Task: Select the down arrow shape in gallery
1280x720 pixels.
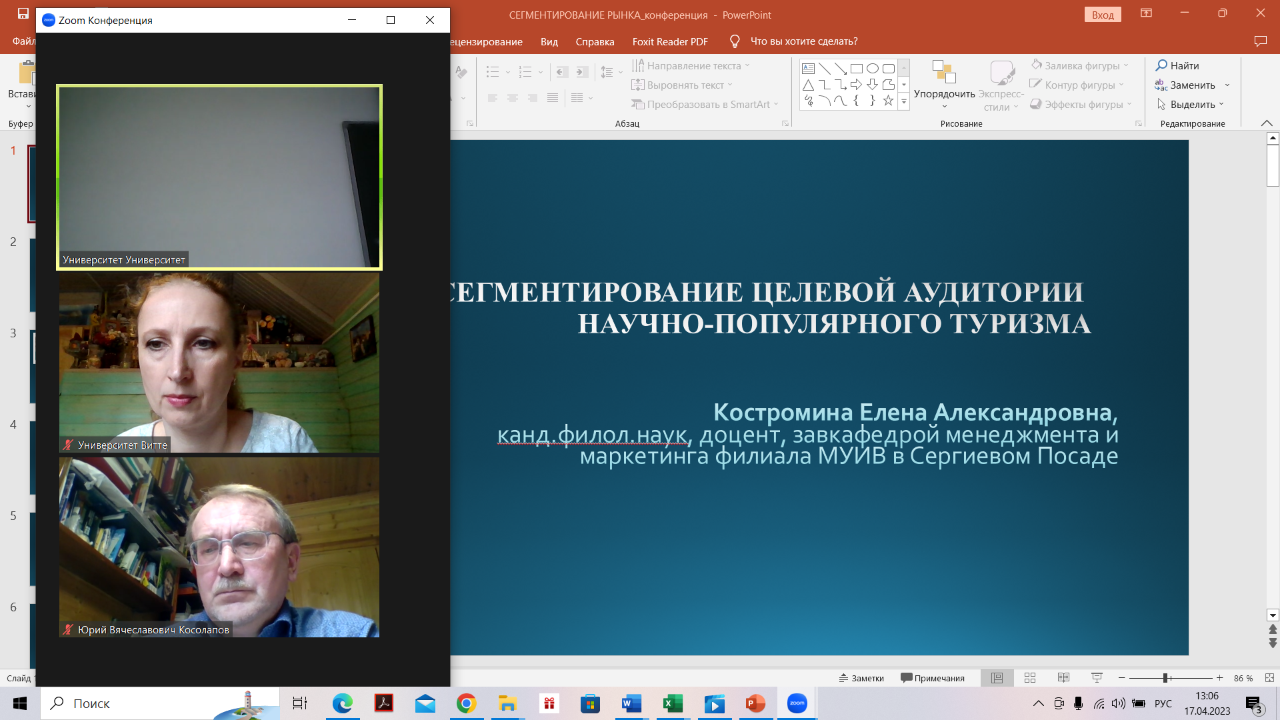Action: (x=872, y=84)
